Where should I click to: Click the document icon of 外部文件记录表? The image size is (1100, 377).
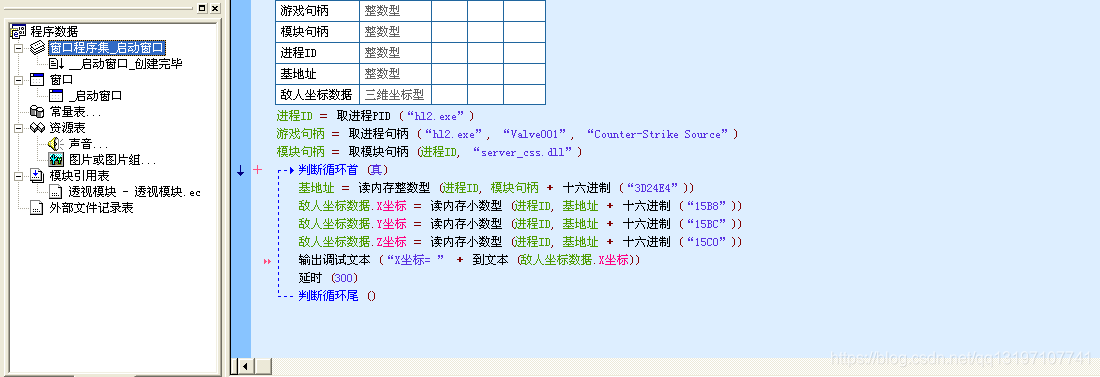[37, 208]
